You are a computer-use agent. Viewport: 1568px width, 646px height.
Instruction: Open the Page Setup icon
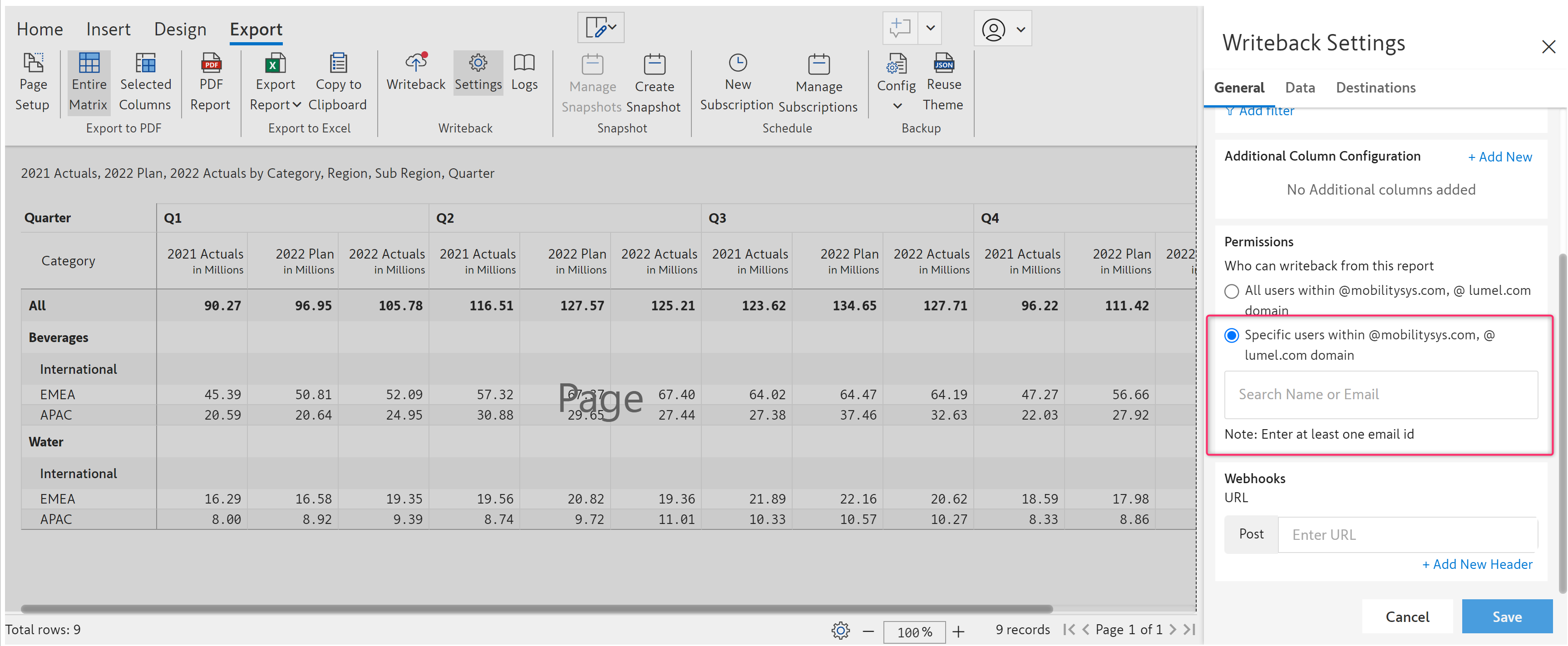[33, 63]
